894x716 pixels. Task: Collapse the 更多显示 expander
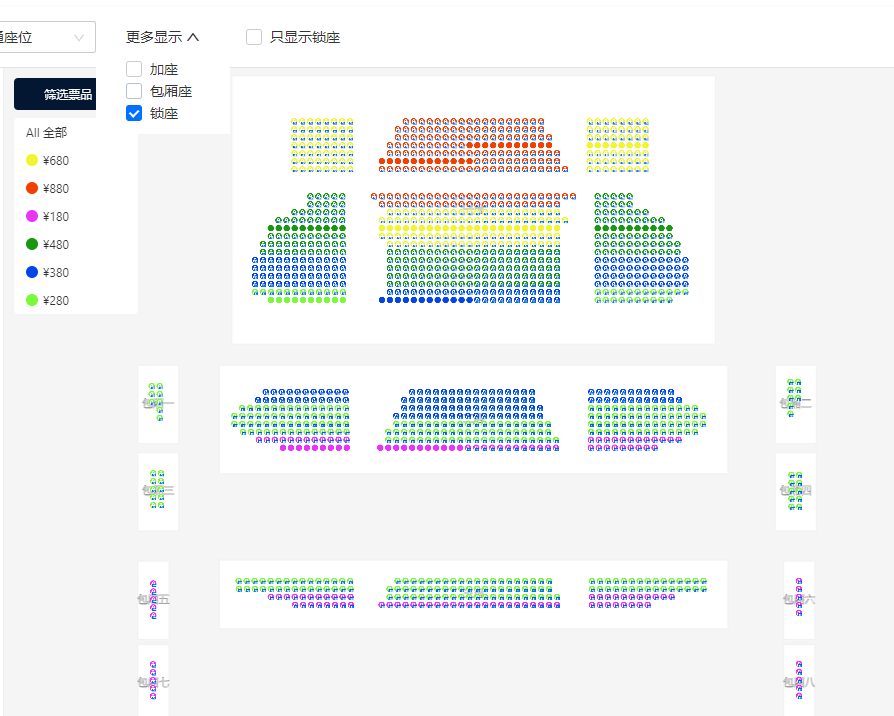click(x=162, y=37)
